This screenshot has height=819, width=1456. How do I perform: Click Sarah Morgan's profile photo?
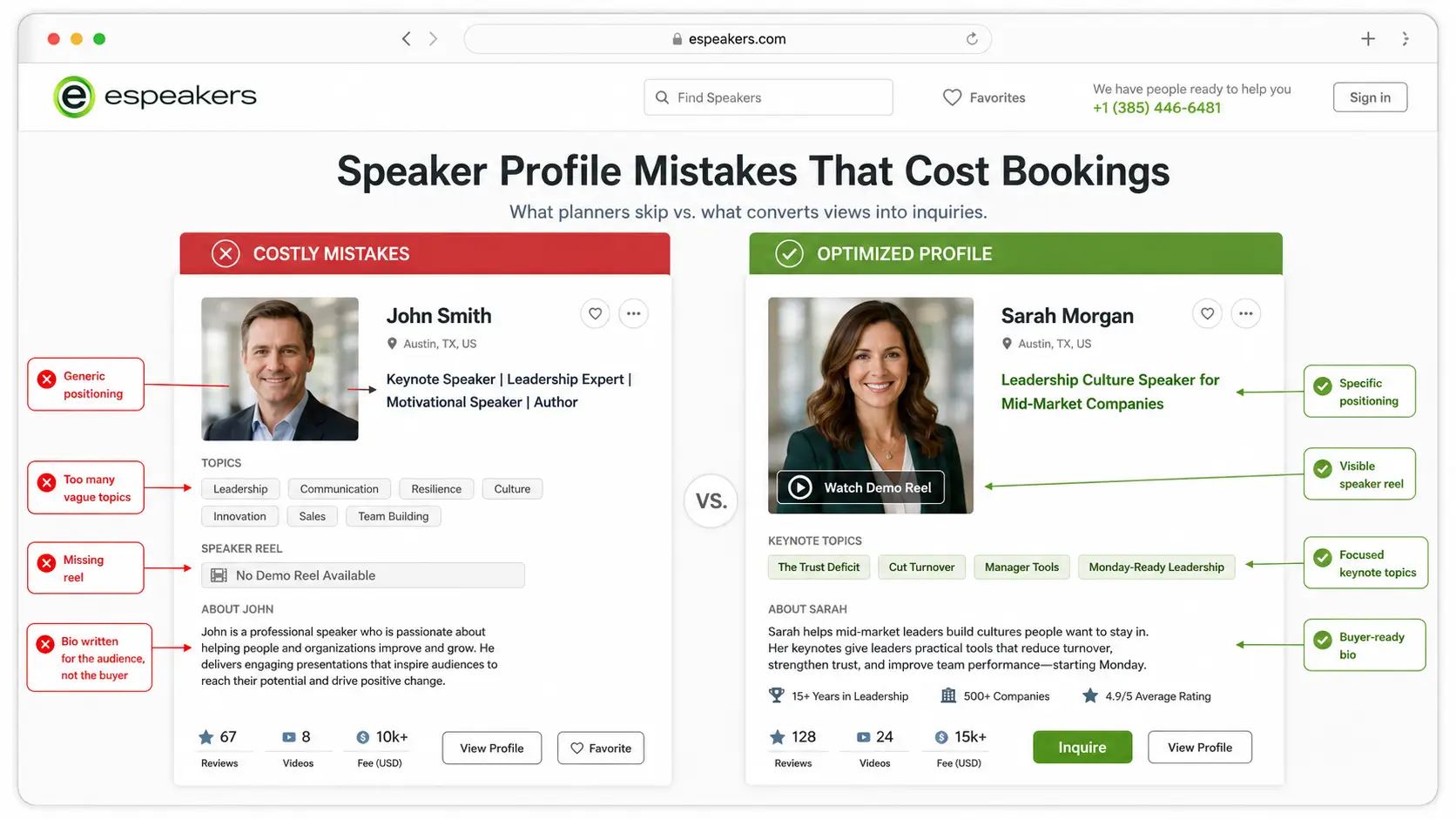click(871, 406)
